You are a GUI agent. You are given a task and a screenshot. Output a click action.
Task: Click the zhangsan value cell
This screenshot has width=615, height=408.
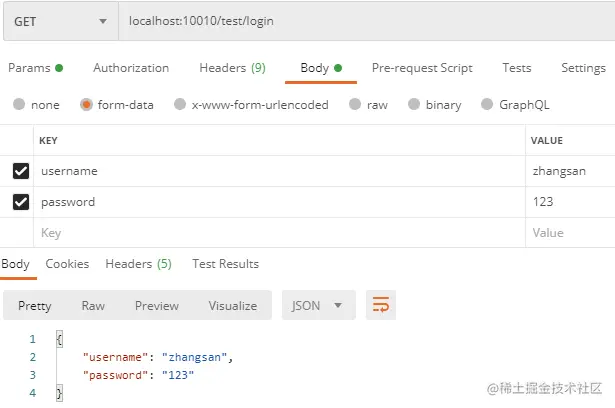tap(570, 171)
